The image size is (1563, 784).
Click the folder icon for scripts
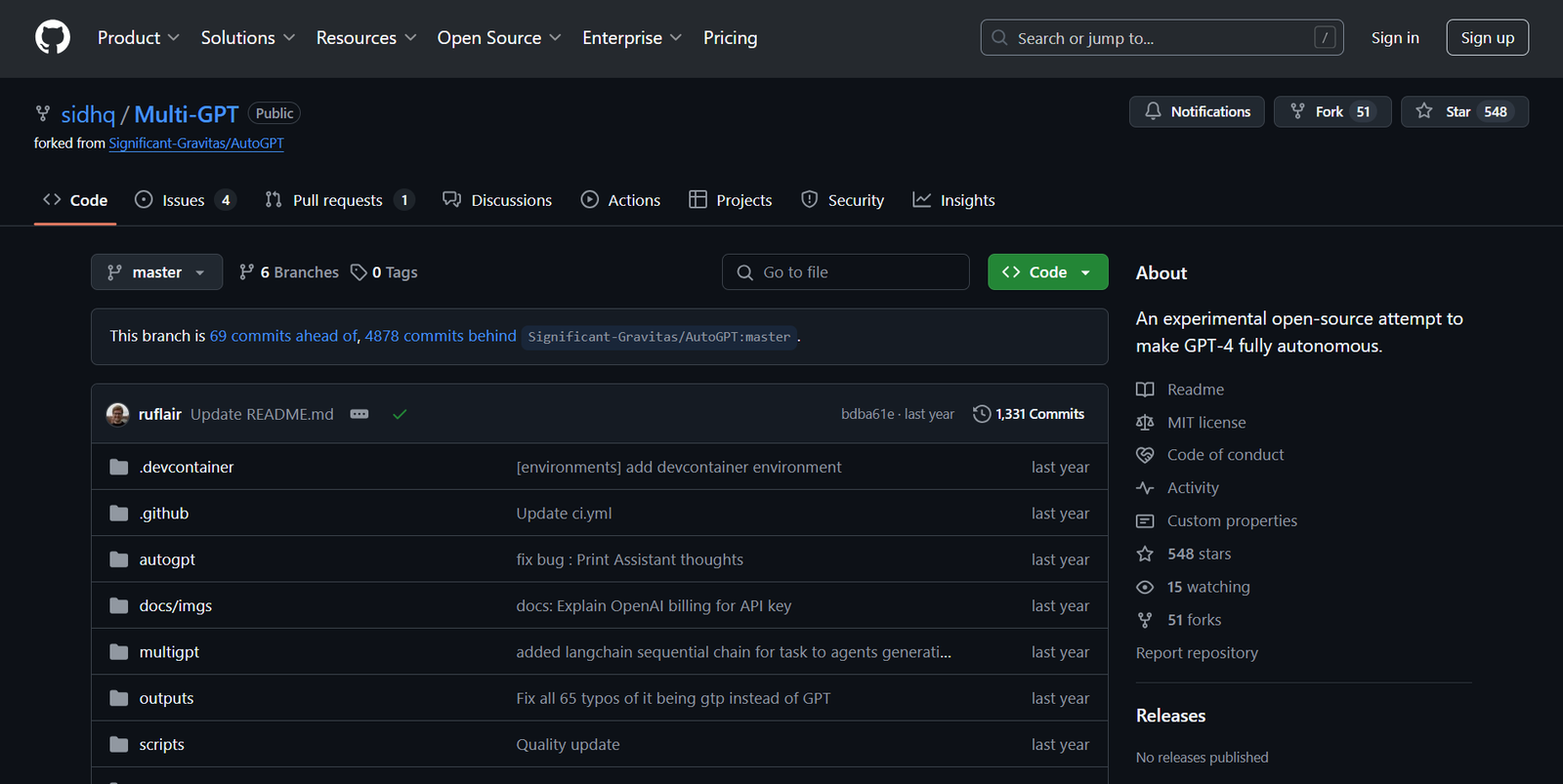coord(119,744)
